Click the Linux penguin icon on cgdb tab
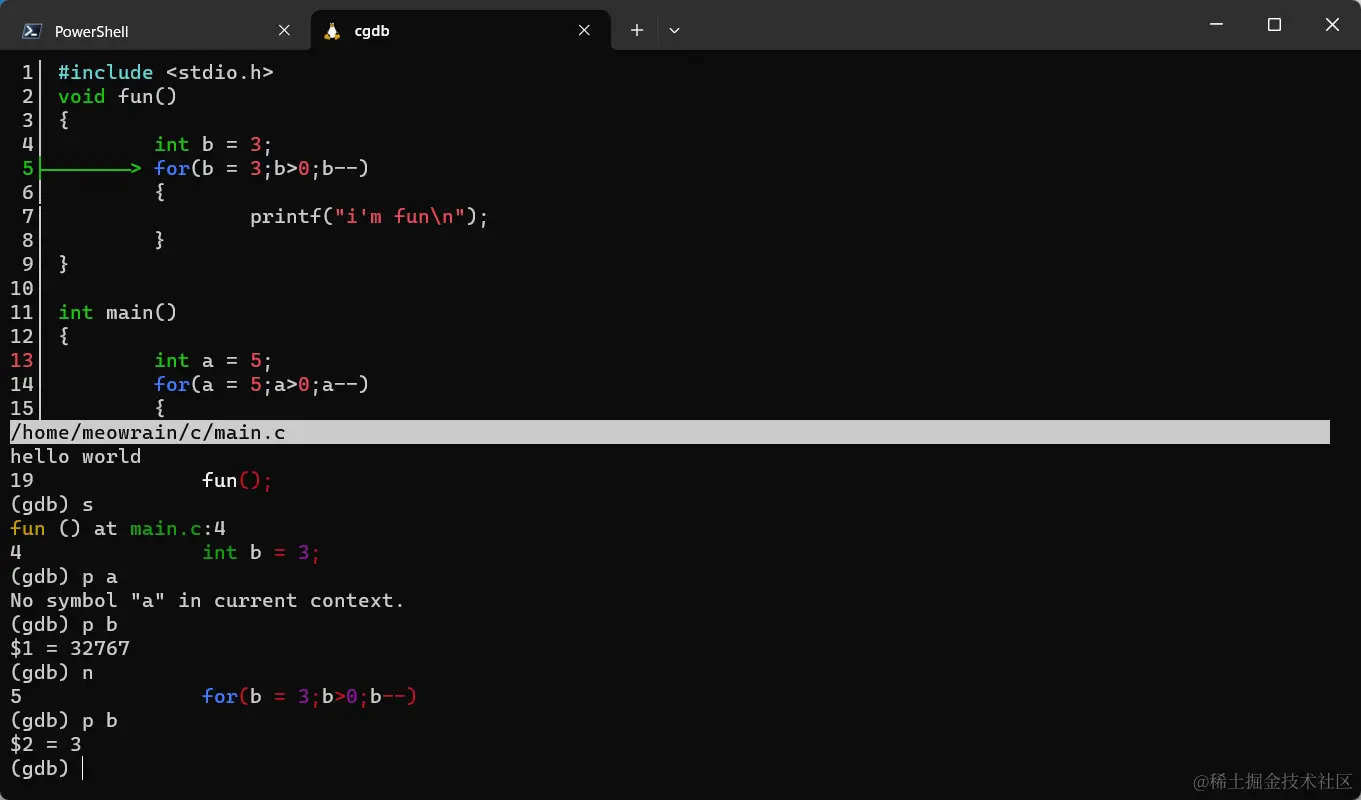 (332, 31)
